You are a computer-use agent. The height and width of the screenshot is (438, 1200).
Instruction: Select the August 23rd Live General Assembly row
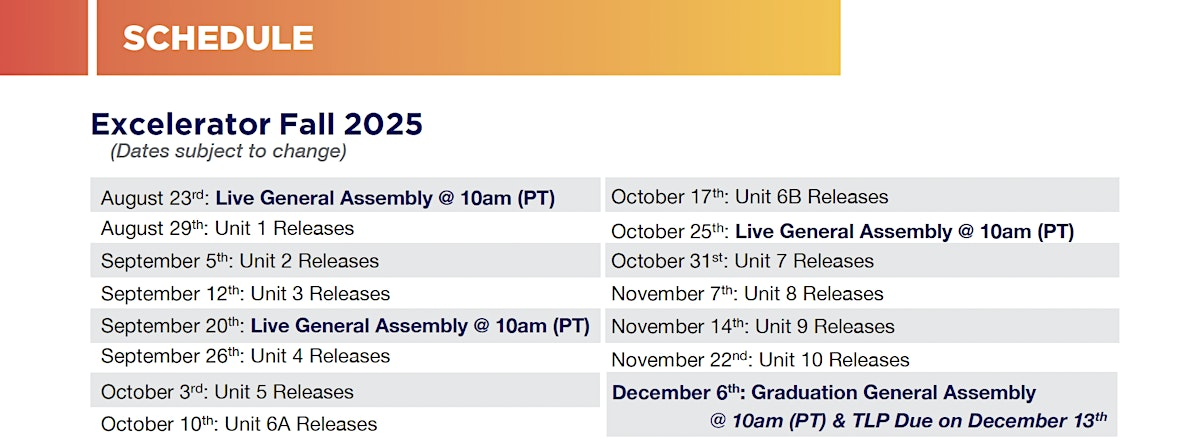pyautogui.click(x=345, y=197)
